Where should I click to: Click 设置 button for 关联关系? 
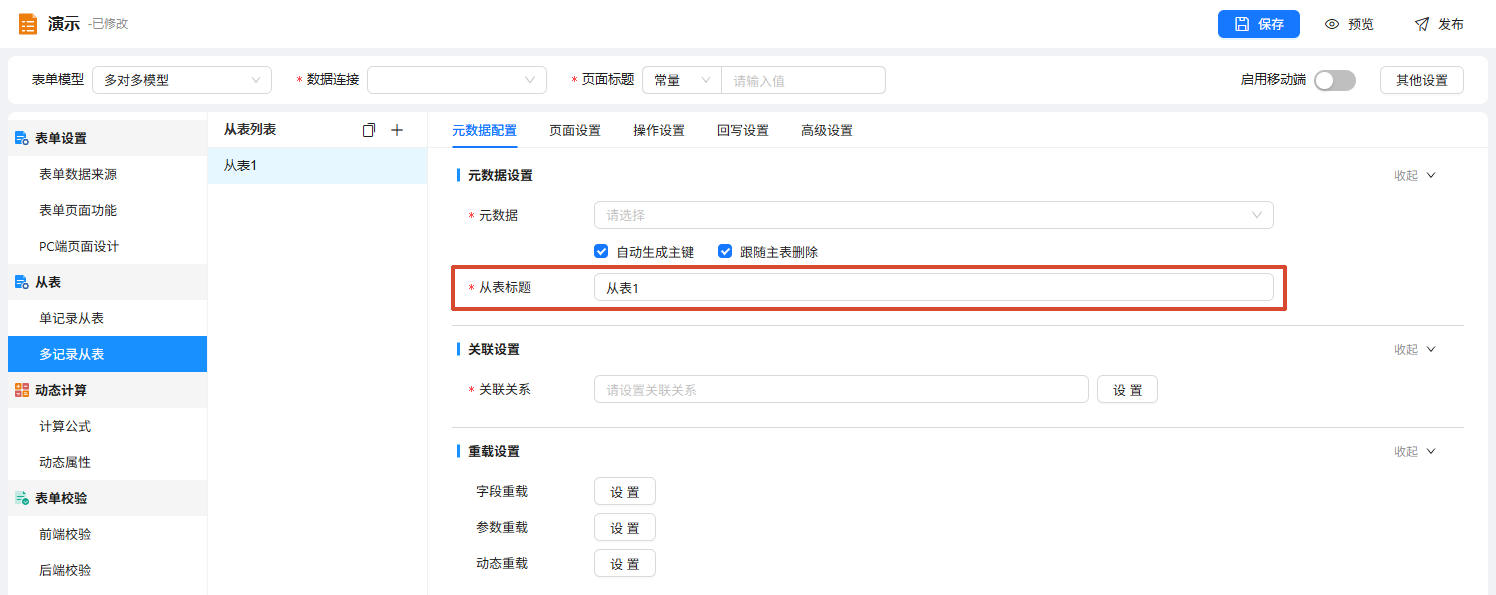(x=1128, y=389)
